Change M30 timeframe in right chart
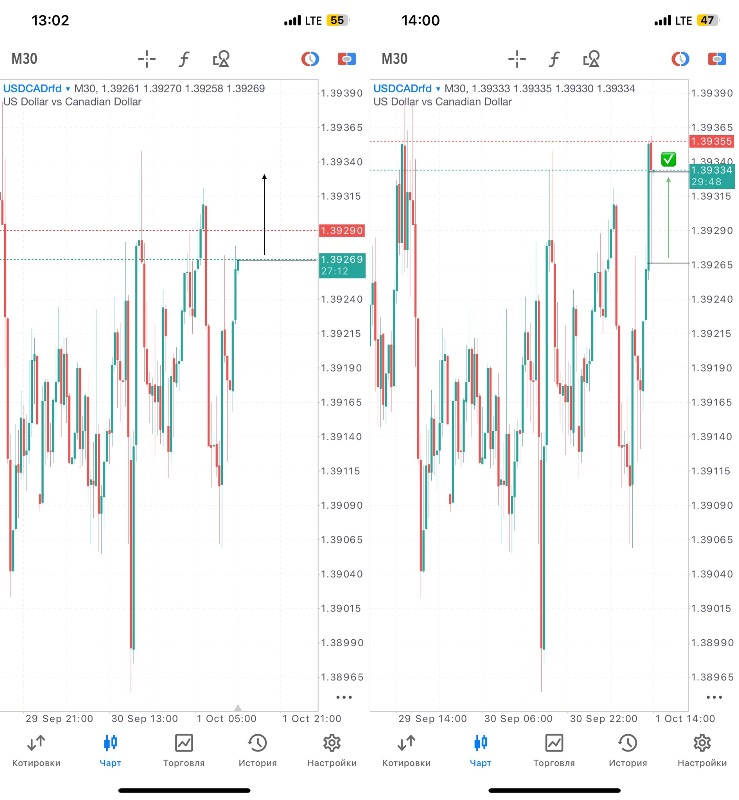Image resolution: width=739 pixels, height=800 pixels. tap(394, 59)
